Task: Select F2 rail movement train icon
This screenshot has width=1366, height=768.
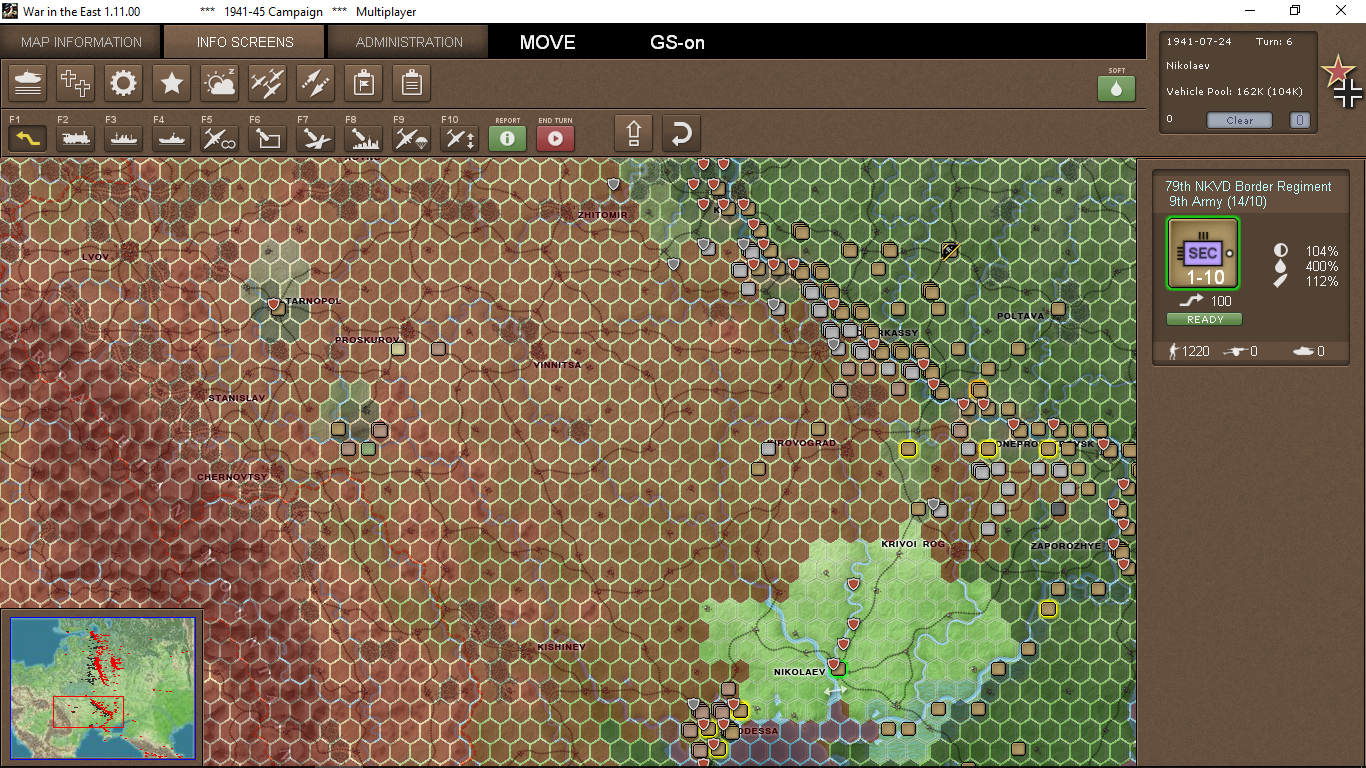Action: pyautogui.click(x=76, y=138)
